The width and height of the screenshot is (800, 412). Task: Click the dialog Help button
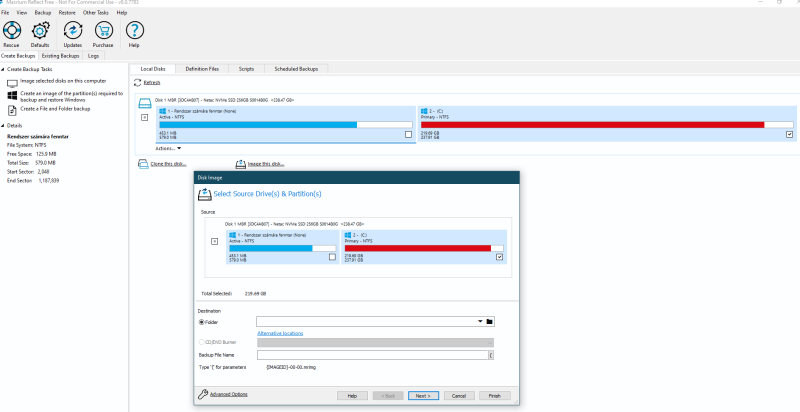352,396
